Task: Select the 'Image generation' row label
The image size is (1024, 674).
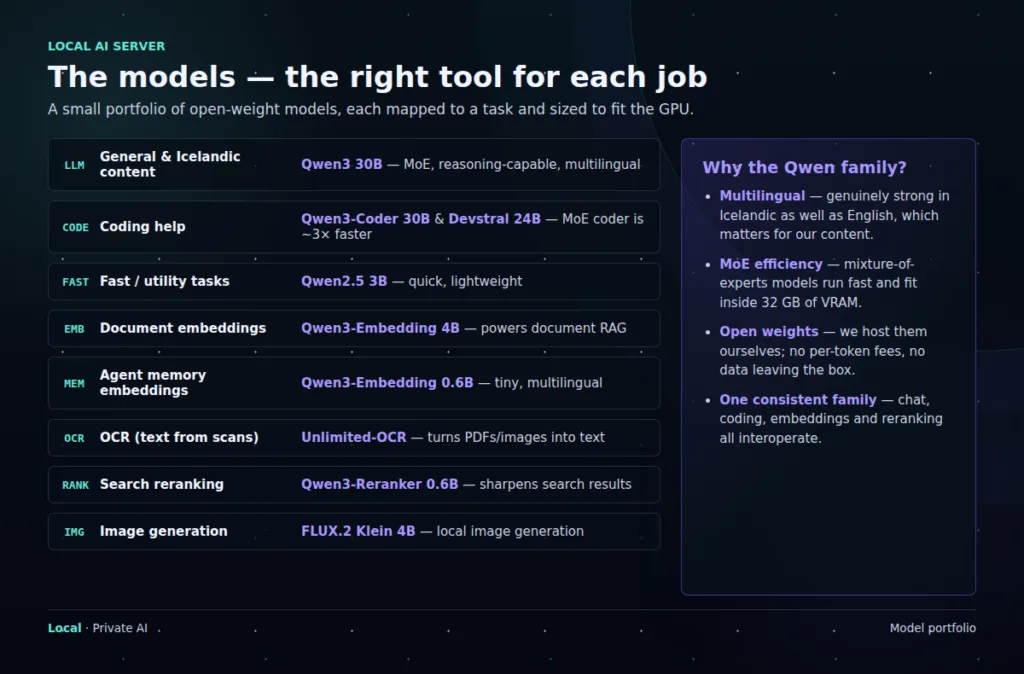Action: [163, 532]
